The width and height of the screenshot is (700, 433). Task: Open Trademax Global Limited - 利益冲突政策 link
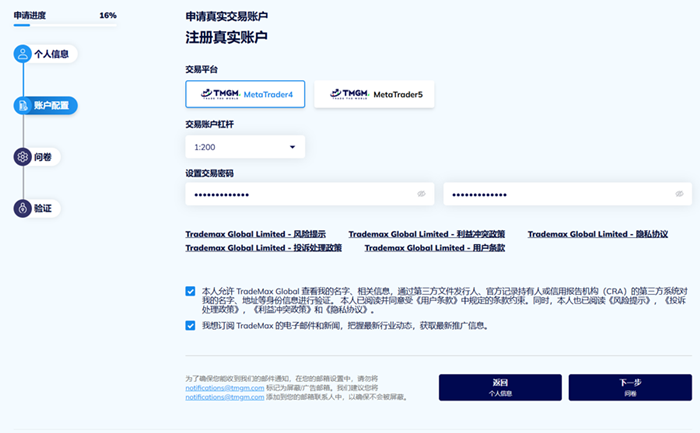point(426,234)
